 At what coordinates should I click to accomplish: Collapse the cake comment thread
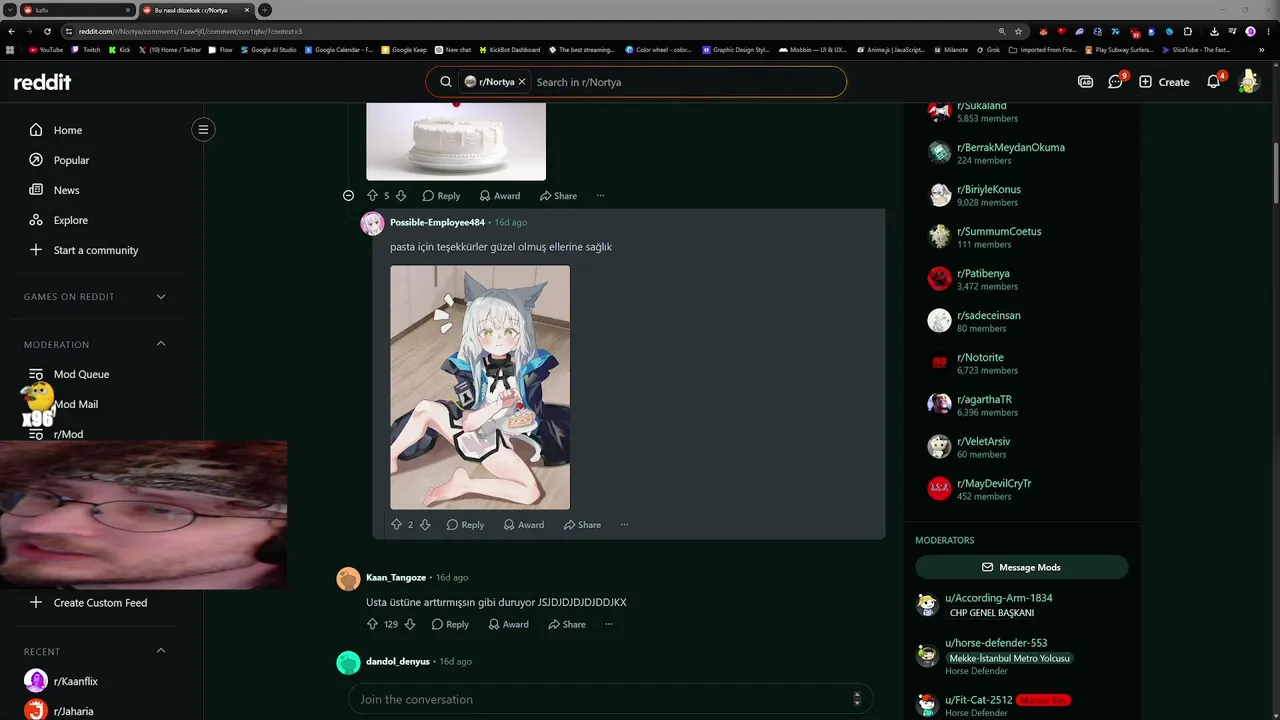pyautogui.click(x=348, y=196)
